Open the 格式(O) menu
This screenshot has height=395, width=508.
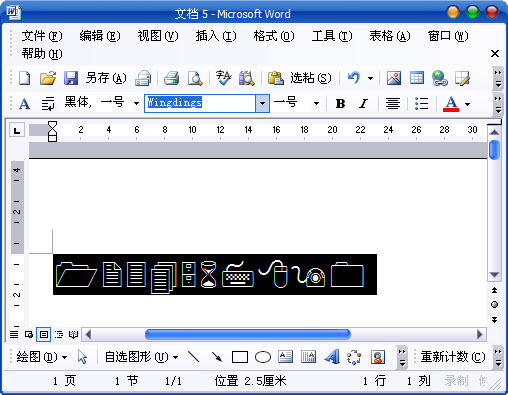click(x=274, y=36)
